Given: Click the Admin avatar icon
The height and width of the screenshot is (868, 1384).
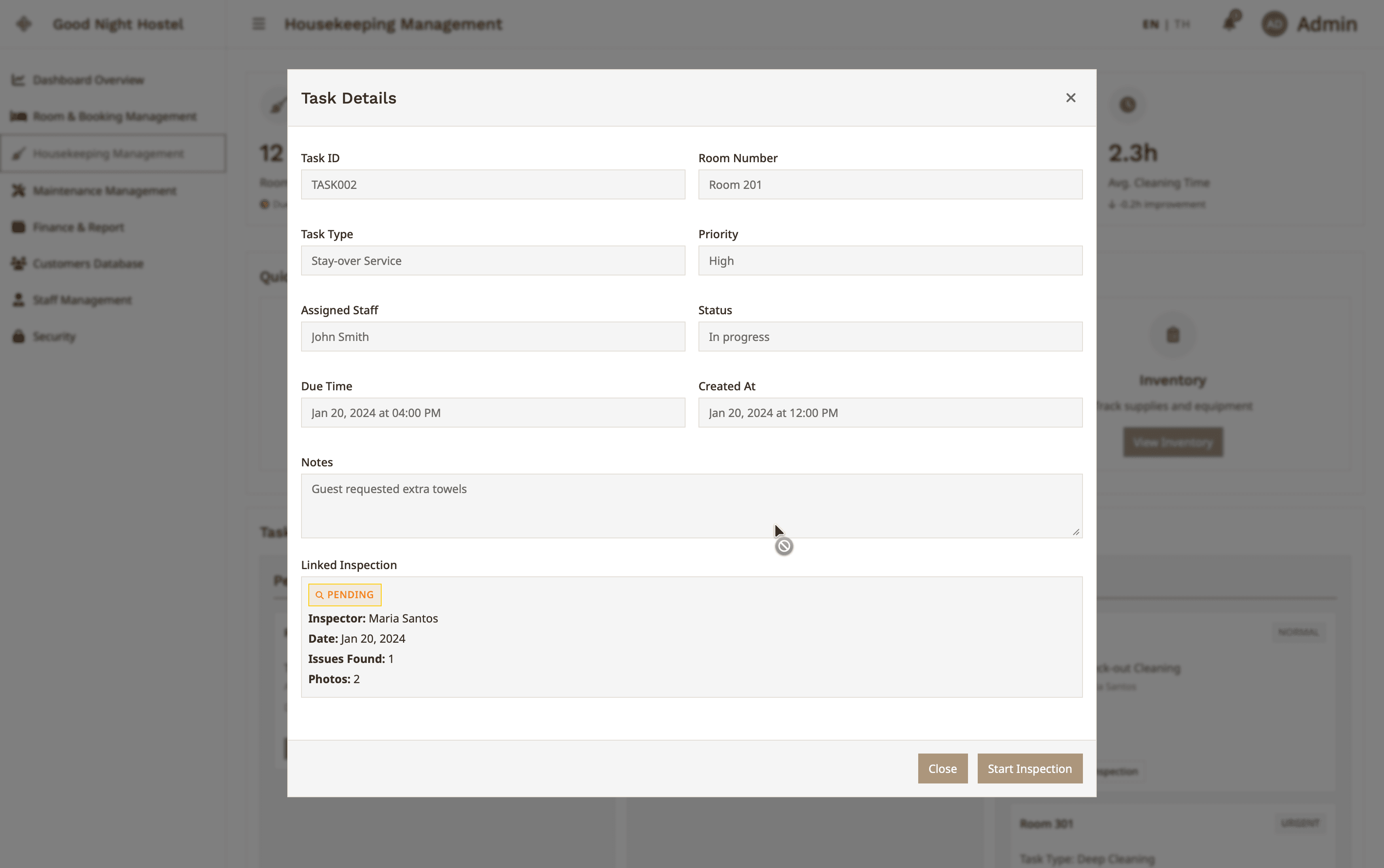Looking at the screenshot, I should click(1274, 24).
